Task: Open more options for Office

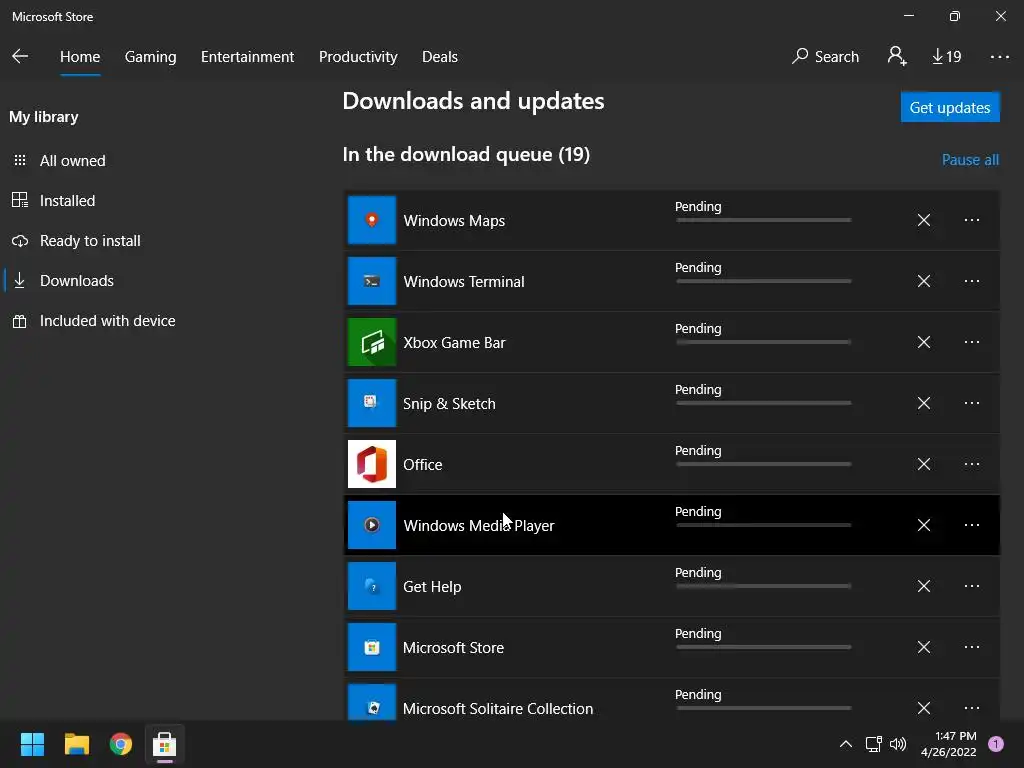Action: click(972, 464)
